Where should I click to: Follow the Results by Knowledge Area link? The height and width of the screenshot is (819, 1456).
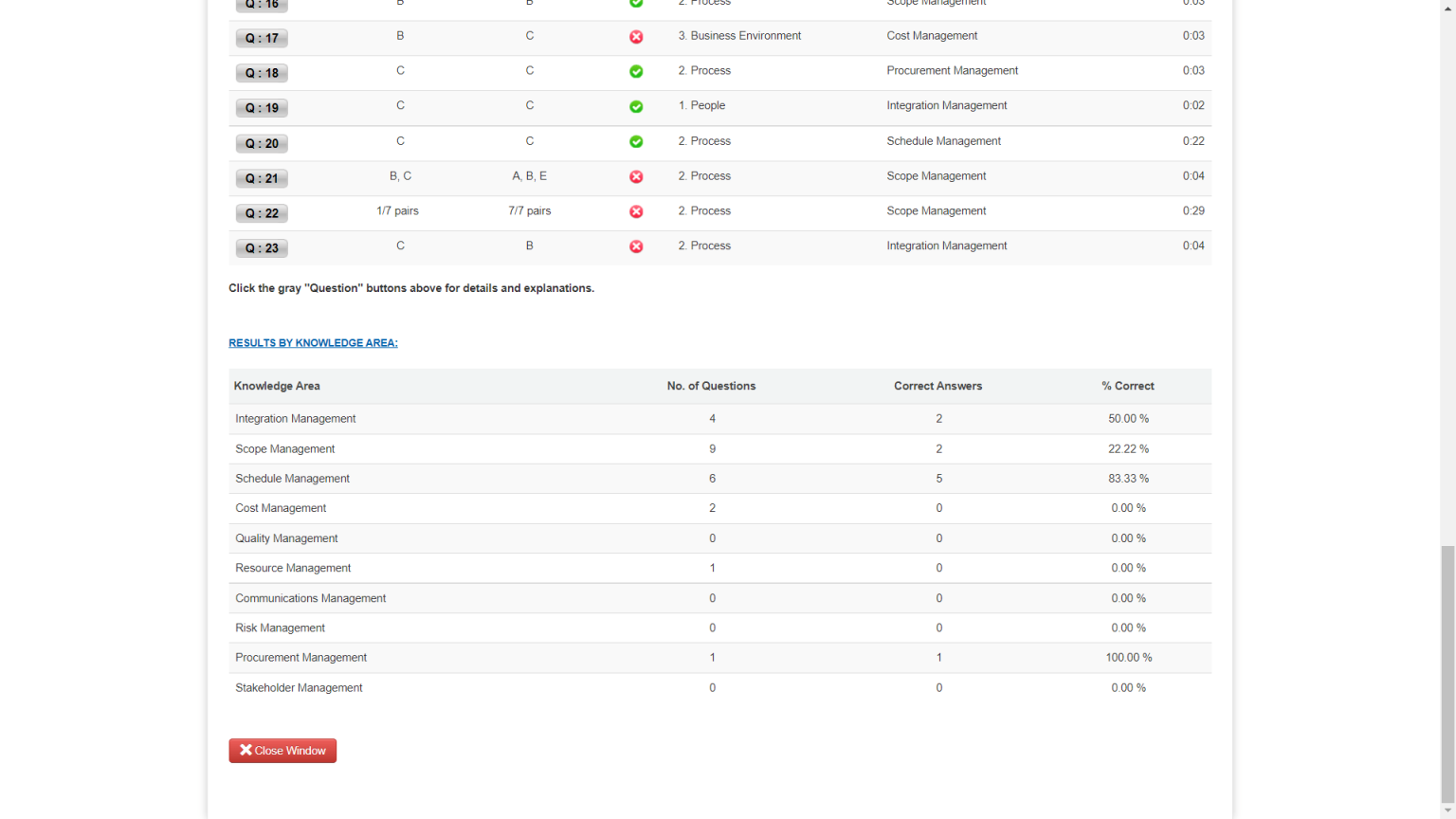point(313,343)
